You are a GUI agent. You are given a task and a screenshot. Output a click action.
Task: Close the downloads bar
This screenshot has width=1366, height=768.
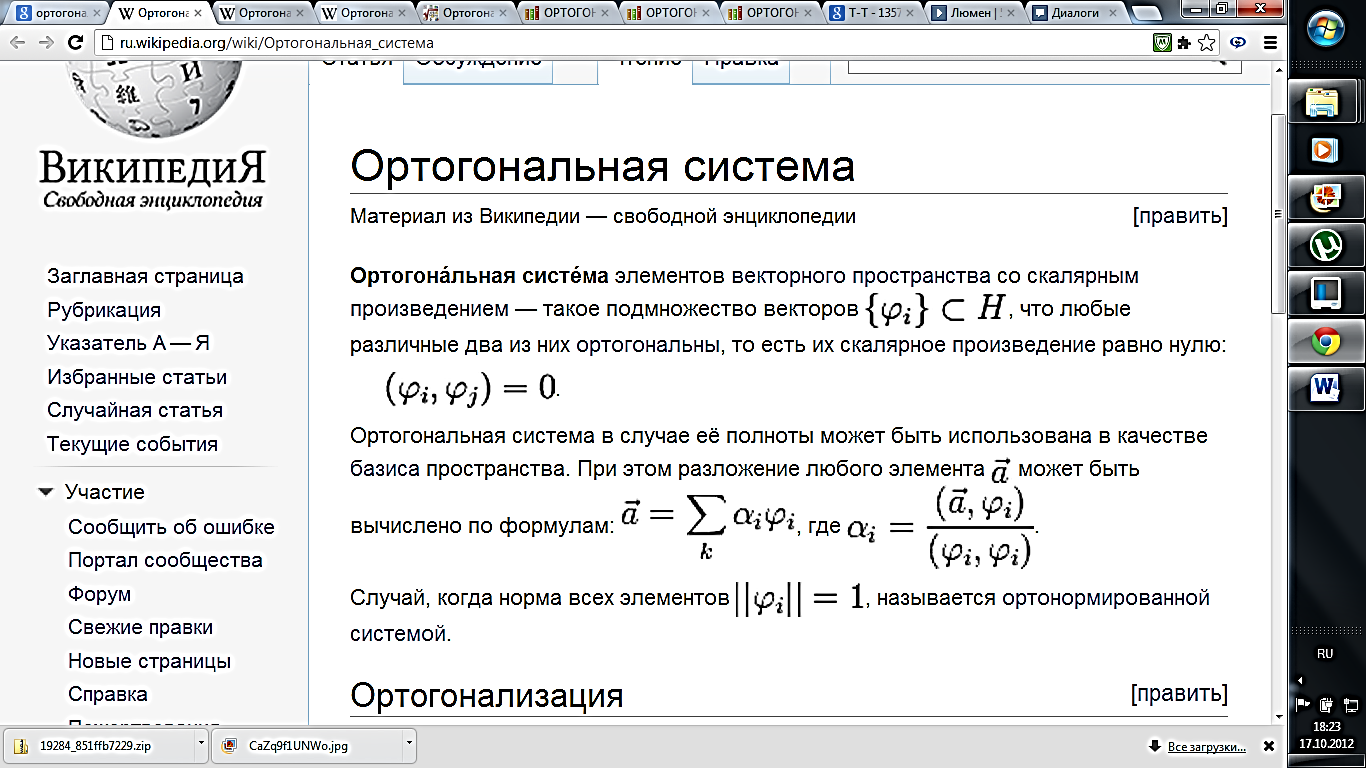(1269, 747)
